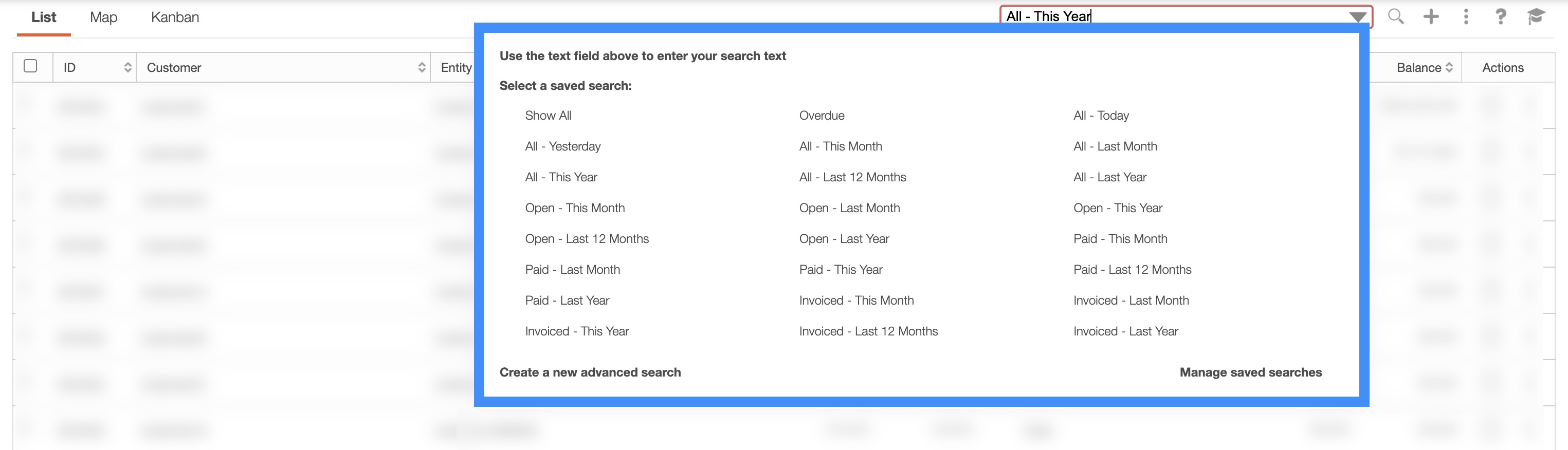Click Create a new advanced search
This screenshot has height=450, width=1568.
point(590,372)
